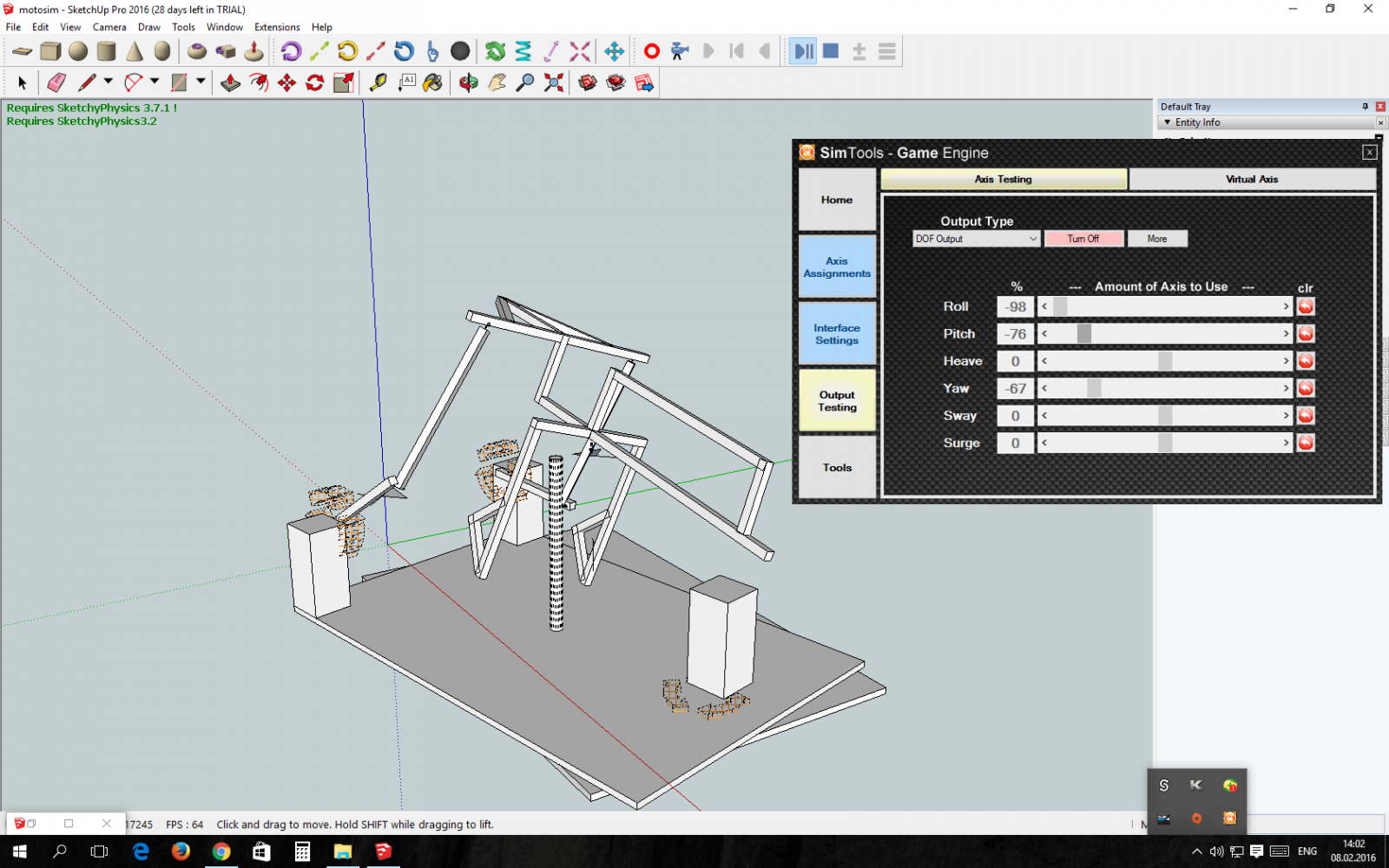Select the Zoom magnifier tool

coord(524,82)
